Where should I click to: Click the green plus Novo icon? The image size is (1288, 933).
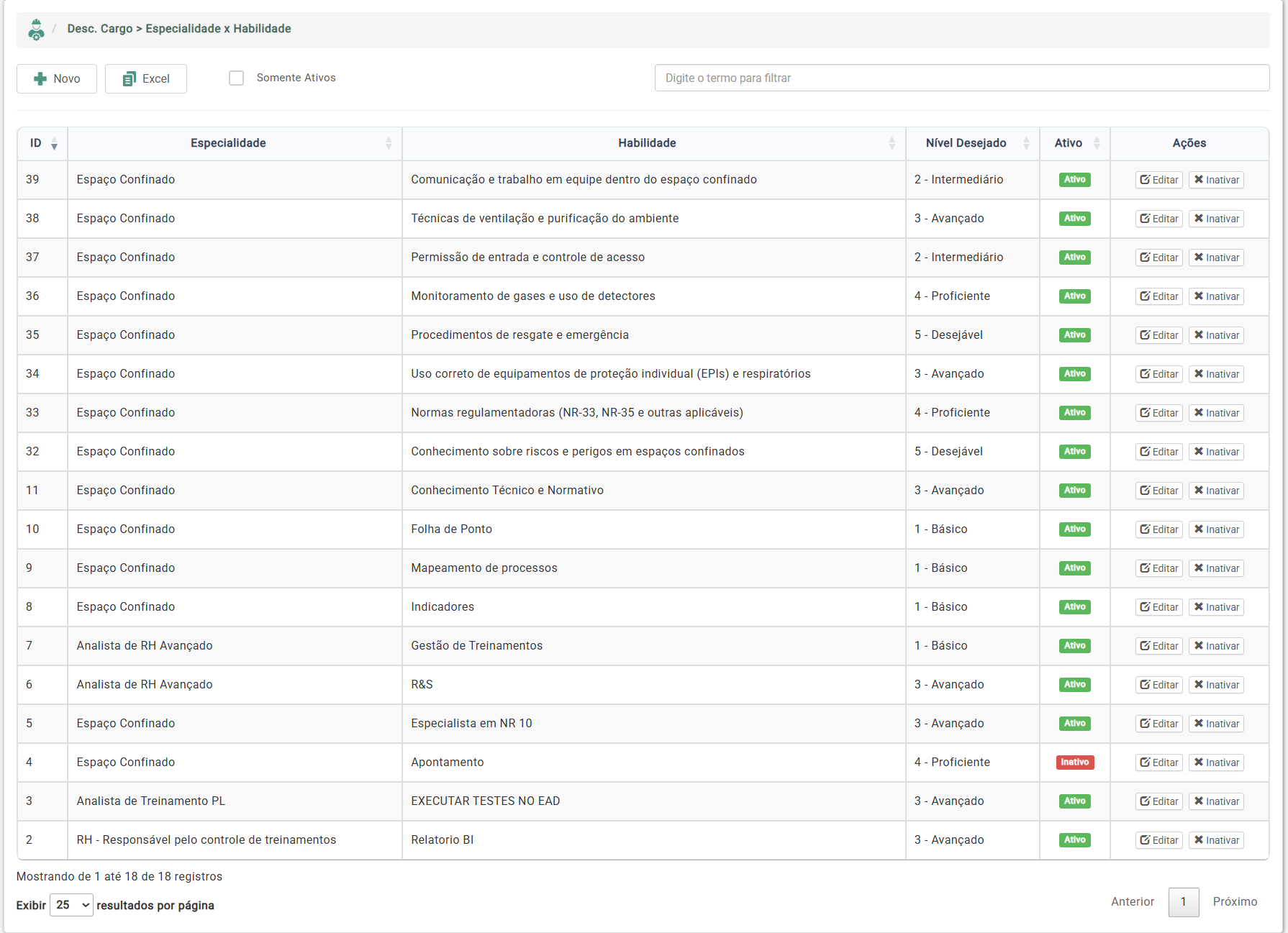pos(40,78)
